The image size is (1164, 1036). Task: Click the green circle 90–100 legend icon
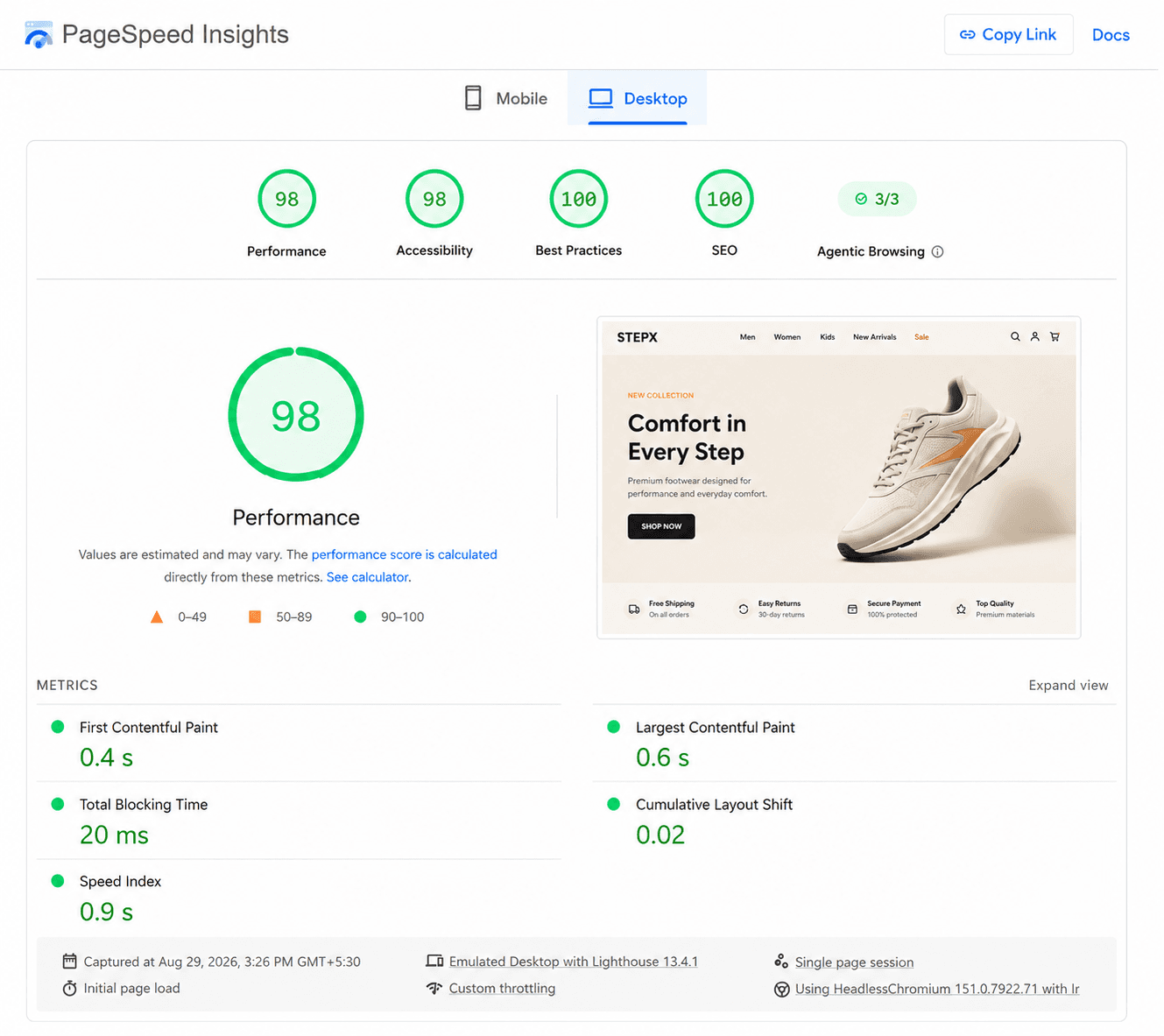tap(360, 617)
